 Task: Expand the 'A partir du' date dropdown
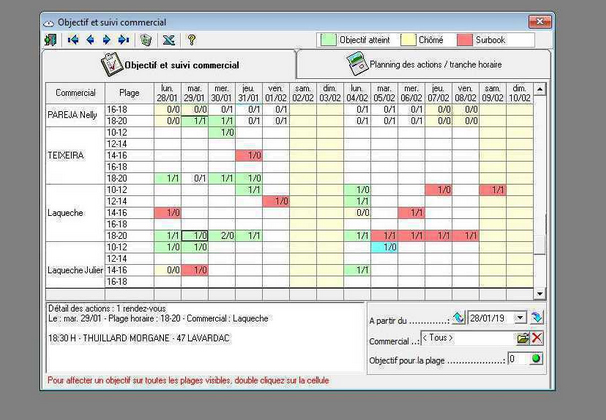[x=522, y=317]
